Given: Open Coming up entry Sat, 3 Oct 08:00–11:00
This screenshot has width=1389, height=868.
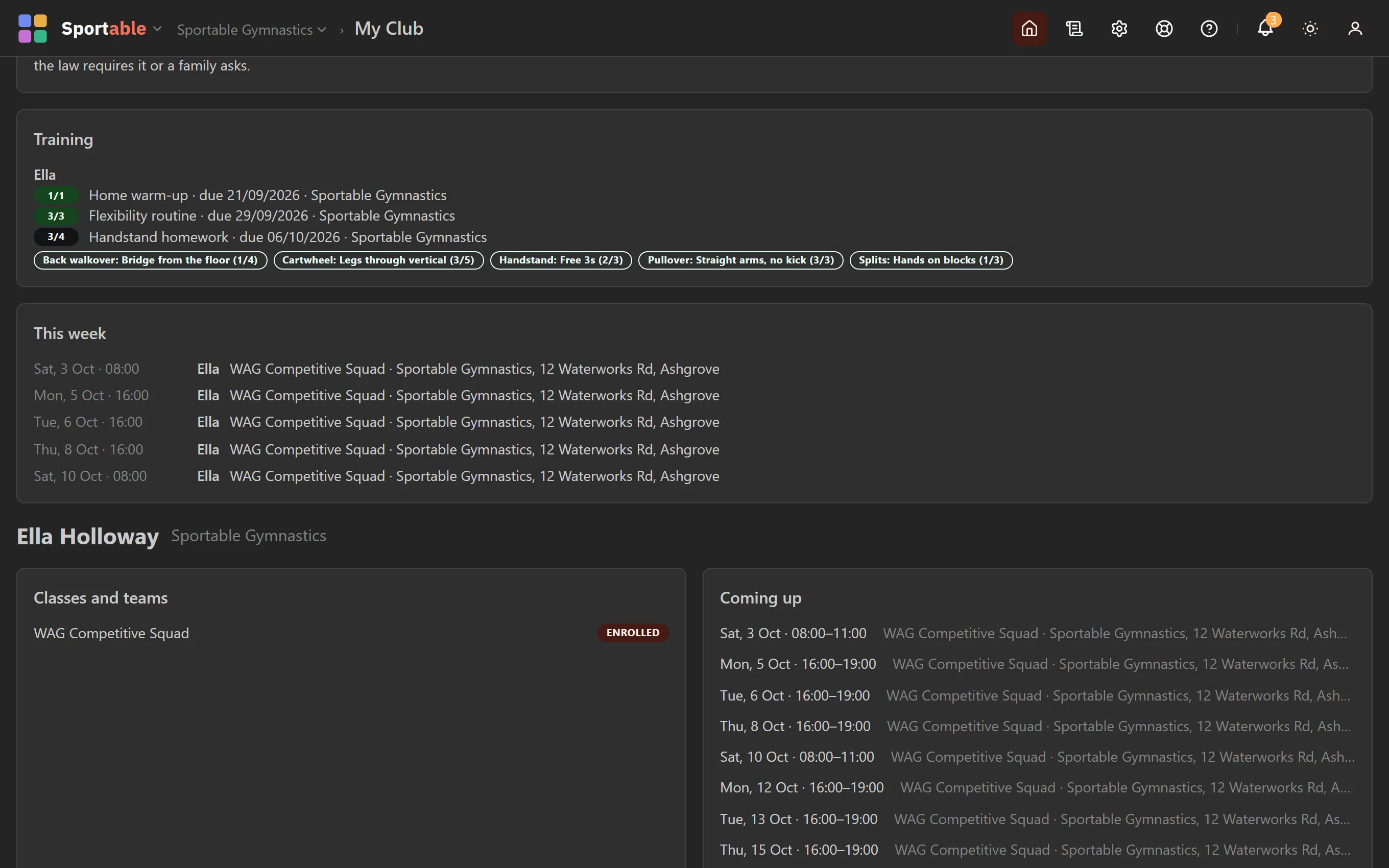Looking at the screenshot, I should pyautogui.click(x=1037, y=633).
